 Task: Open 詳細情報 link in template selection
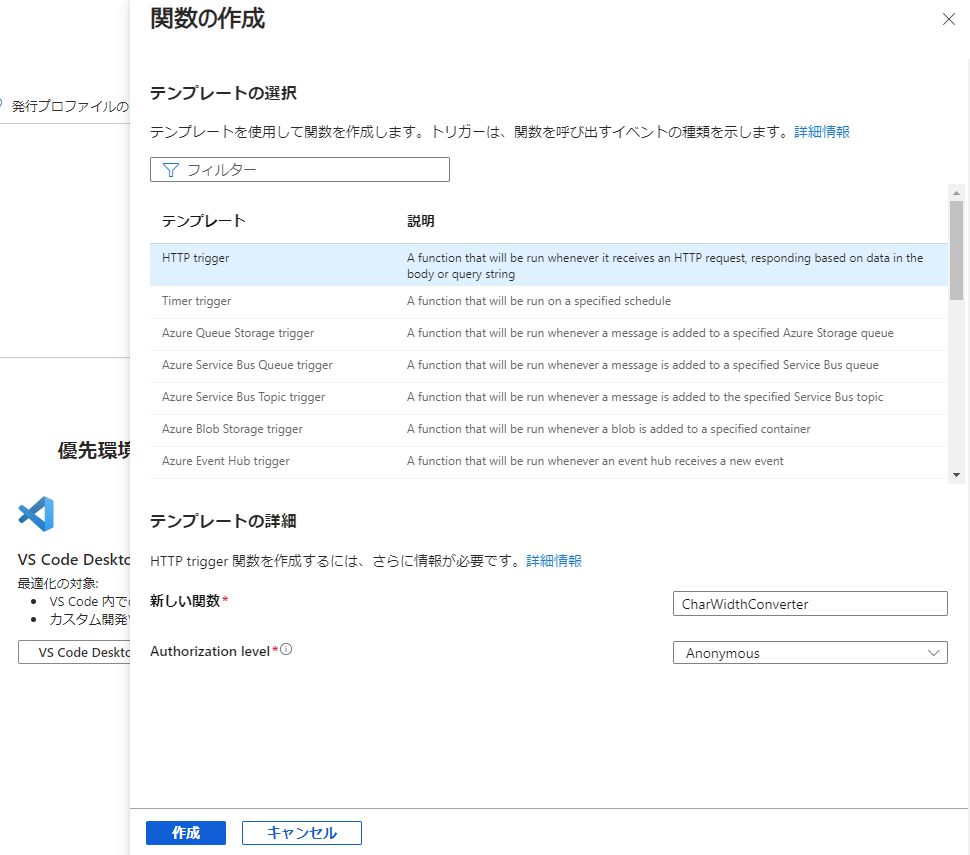(822, 132)
